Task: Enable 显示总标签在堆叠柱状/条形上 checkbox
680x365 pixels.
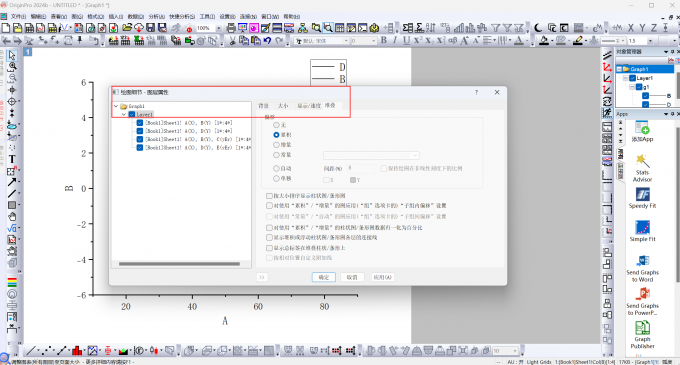Action: click(269, 248)
